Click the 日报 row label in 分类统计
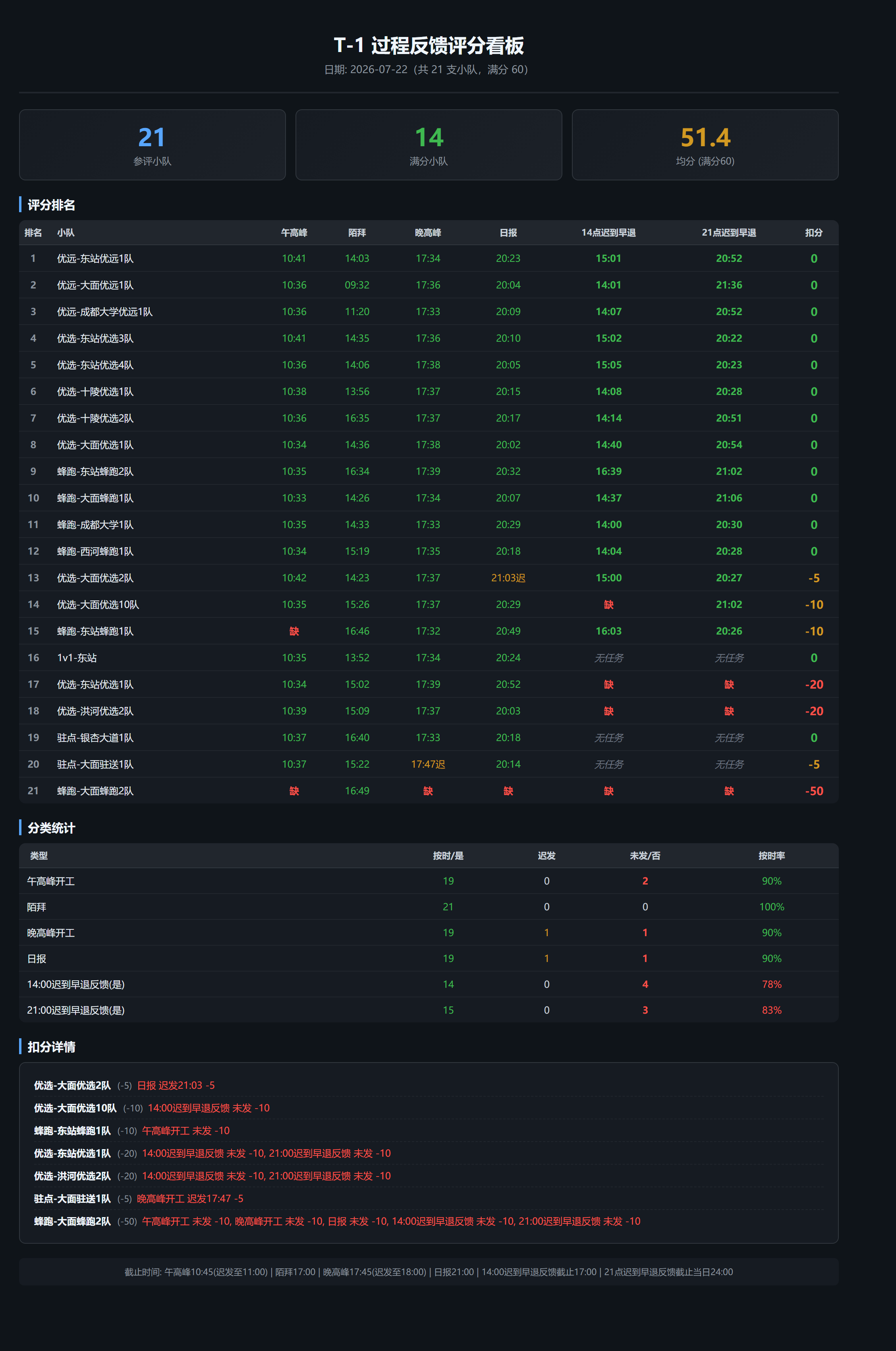Screen dimensions: 896x1351 37,959
